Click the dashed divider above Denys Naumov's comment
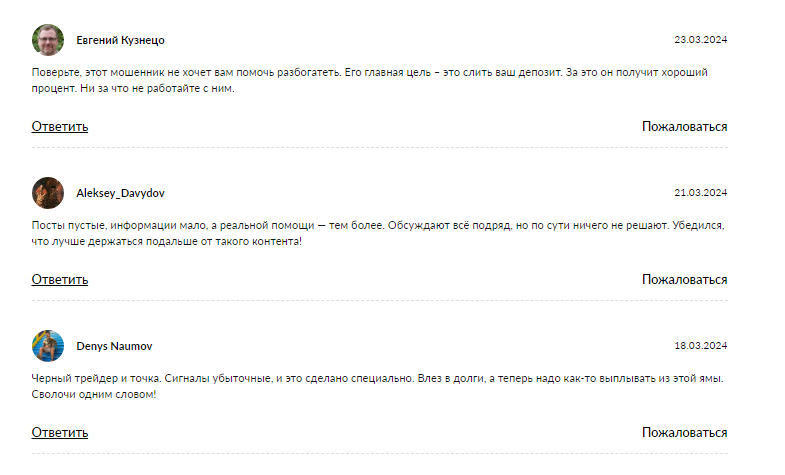 380,301
